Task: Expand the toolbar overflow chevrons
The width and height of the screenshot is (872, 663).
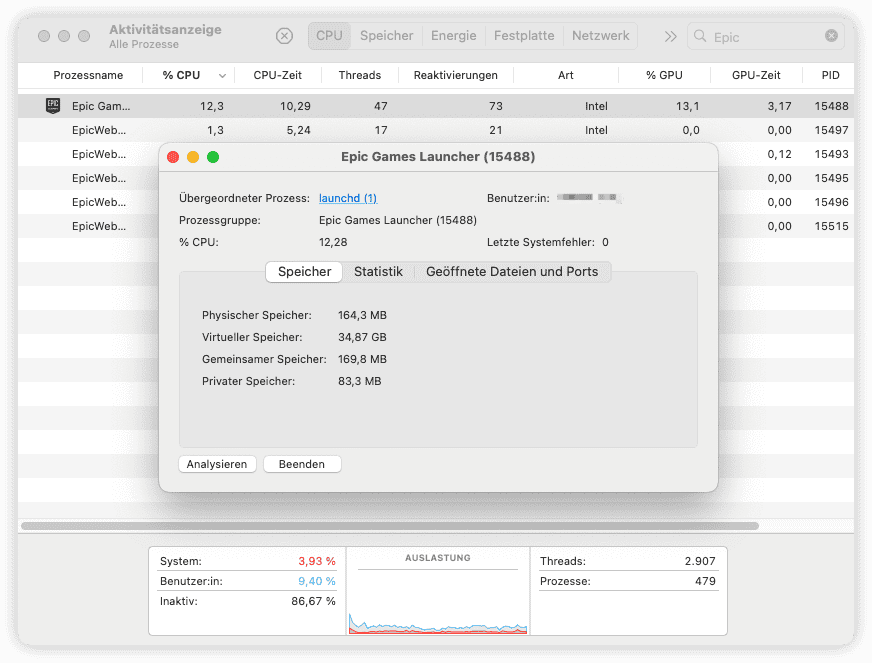Action: 671,37
